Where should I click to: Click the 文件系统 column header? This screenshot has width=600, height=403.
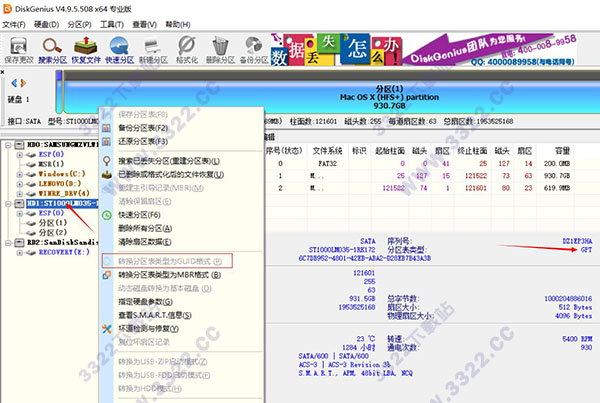[x=327, y=151]
